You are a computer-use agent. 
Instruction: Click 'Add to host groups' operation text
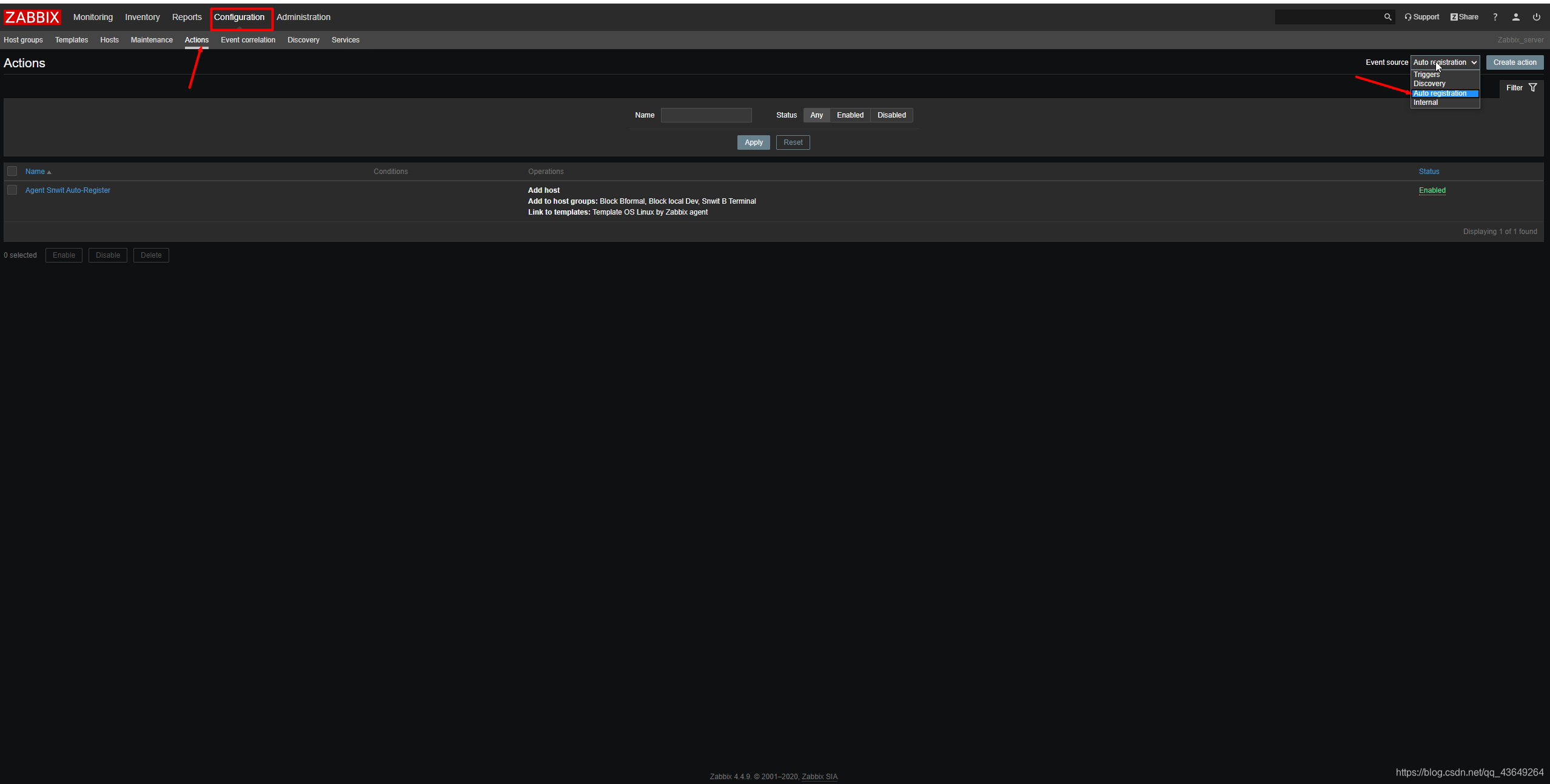562,201
